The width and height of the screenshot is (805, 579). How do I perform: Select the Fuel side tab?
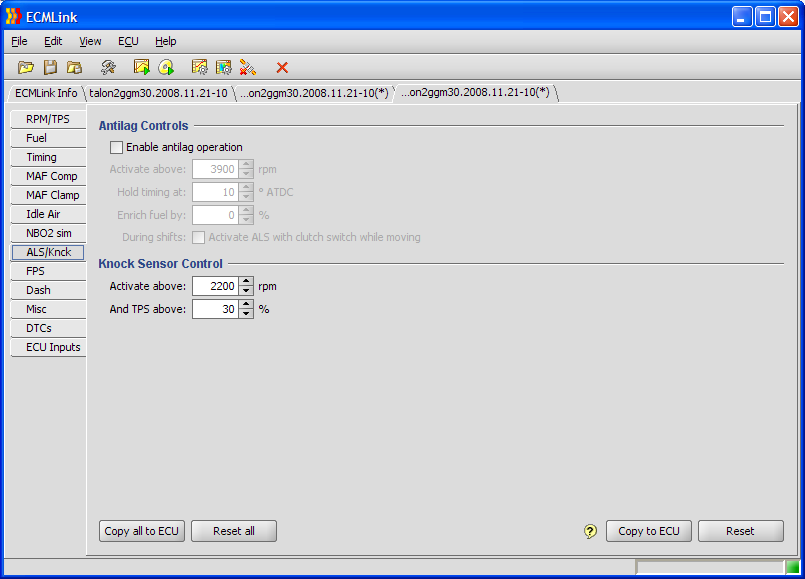tap(37, 138)
